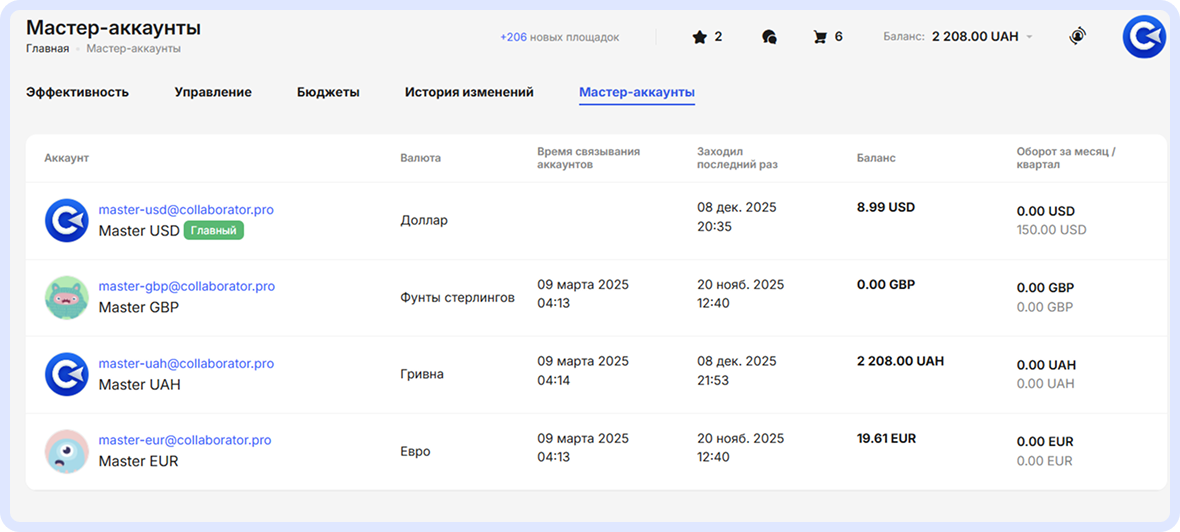This screenshot has width=1180, height=532.
Task: Open the chat messages icon
Action: pos(768,37)
